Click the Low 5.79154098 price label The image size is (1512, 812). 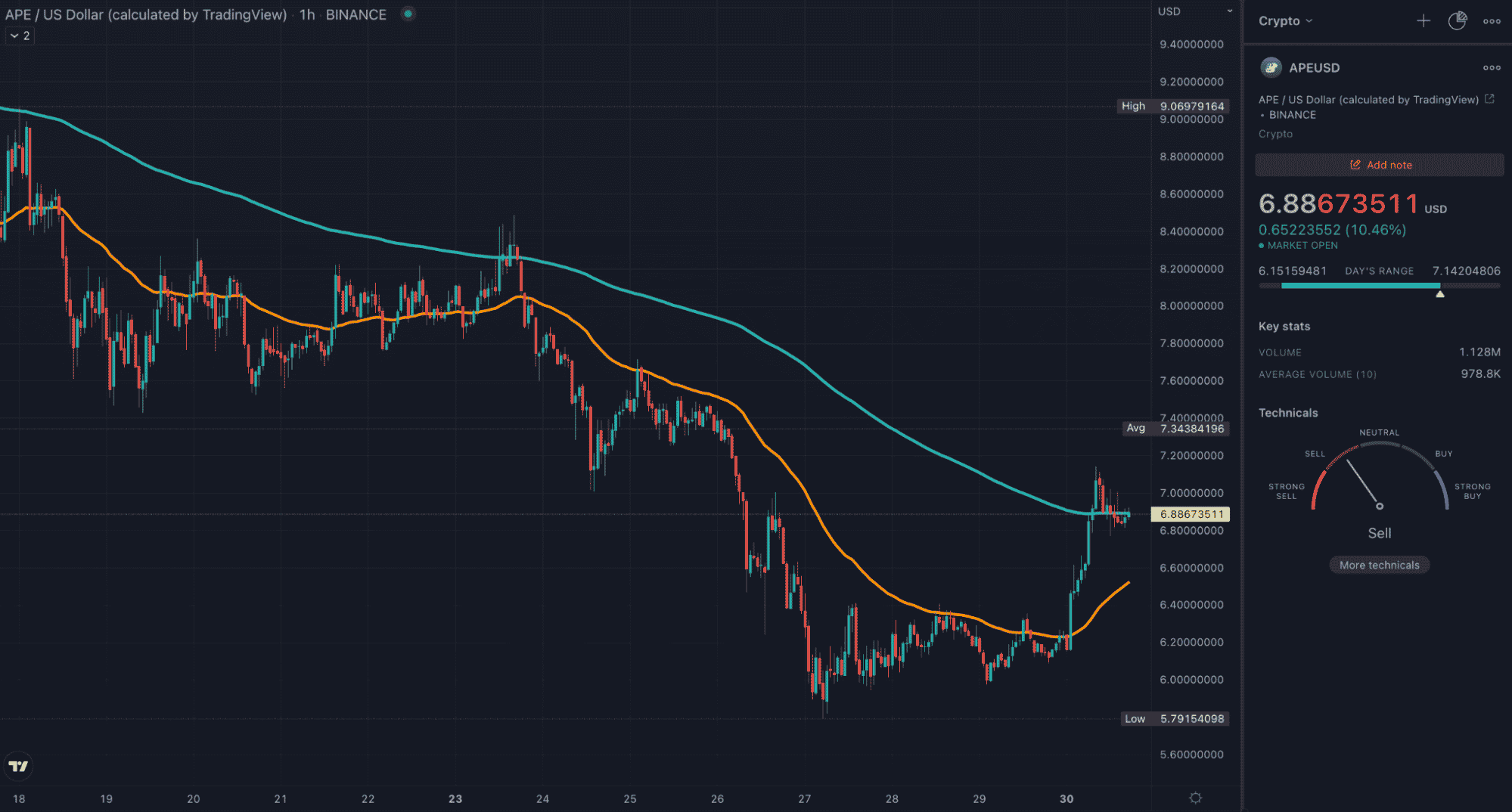pyautogui.click(x=1175, y=719)
